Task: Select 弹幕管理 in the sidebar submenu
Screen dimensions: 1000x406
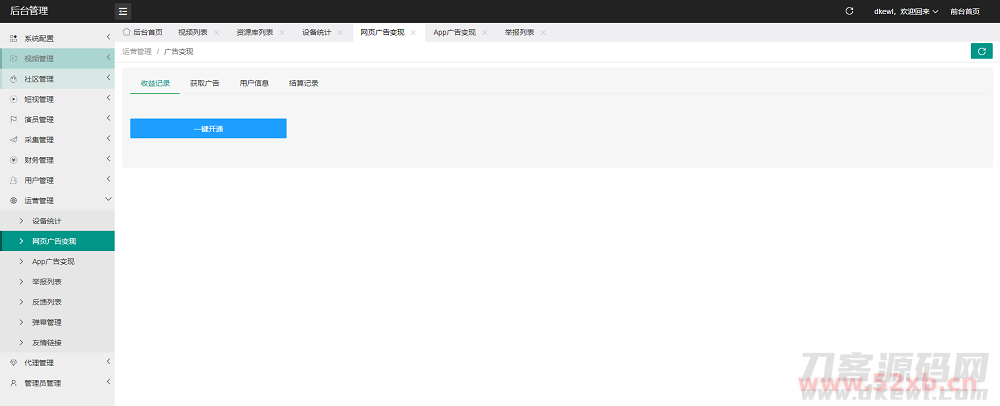Action: (x=47, y=322)
